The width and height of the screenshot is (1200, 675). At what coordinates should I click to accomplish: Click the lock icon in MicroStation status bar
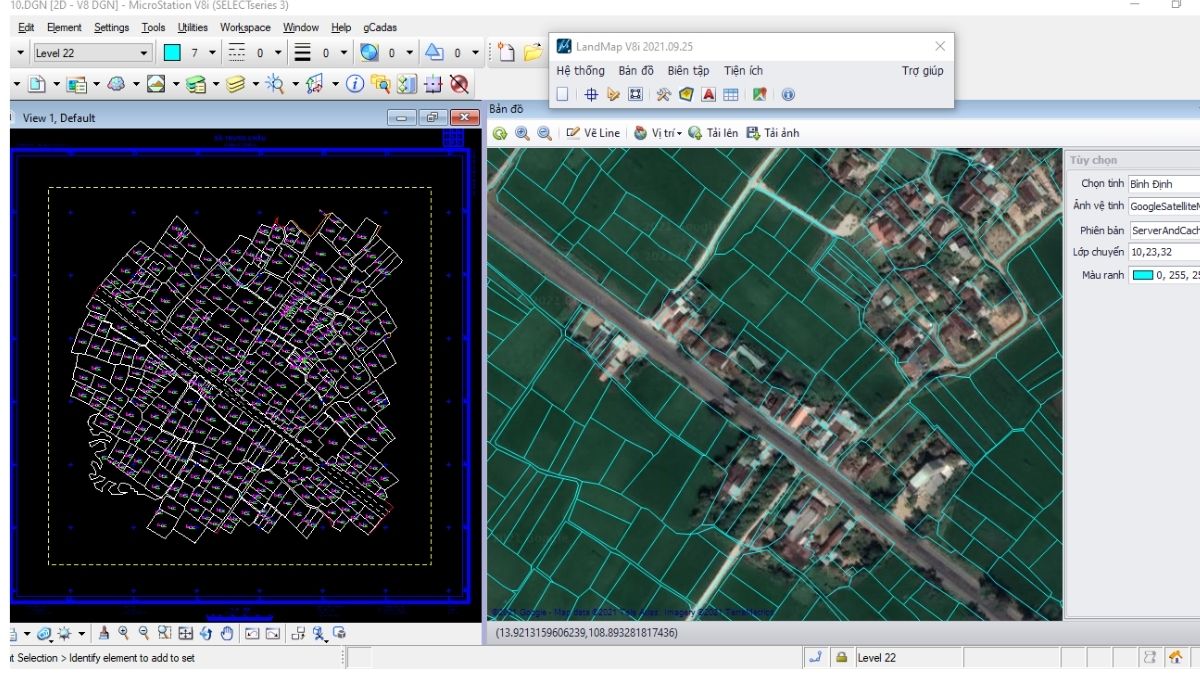tap(842, 658)
